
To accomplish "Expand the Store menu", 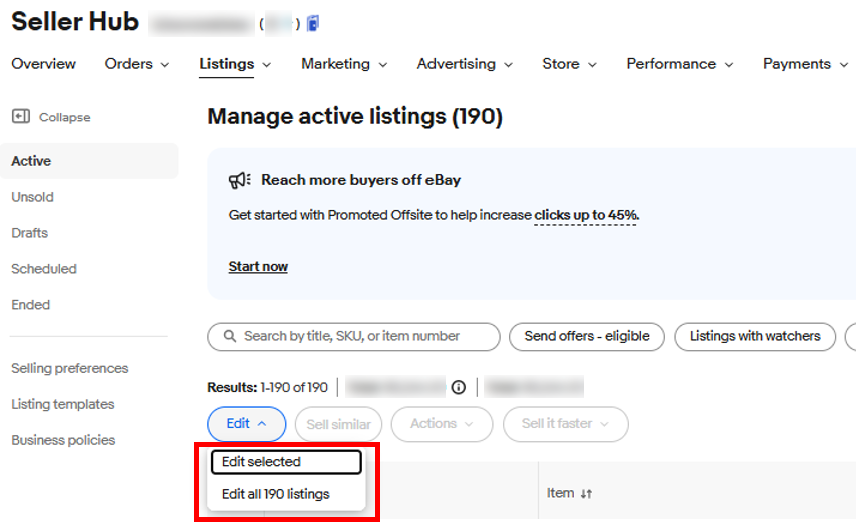I will (570, 64).
